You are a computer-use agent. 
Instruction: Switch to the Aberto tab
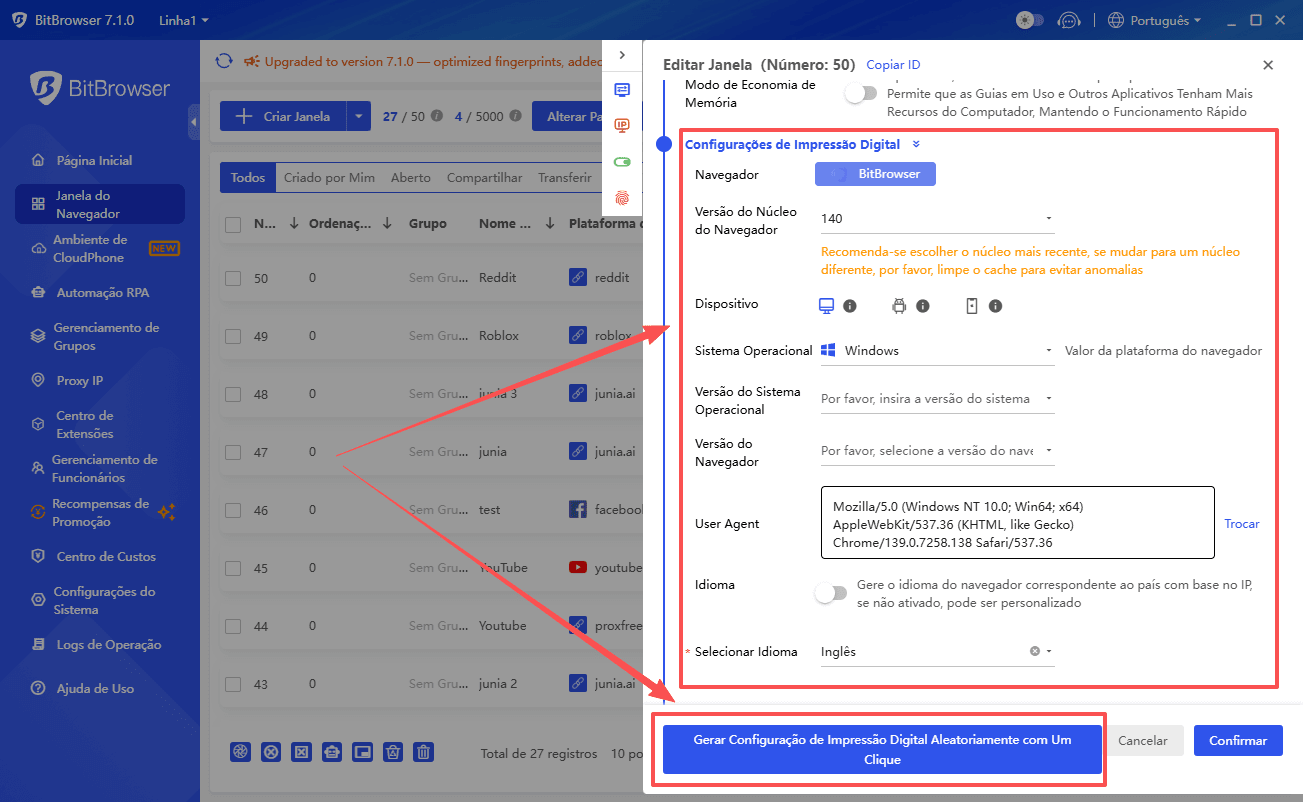pos(410,177)
